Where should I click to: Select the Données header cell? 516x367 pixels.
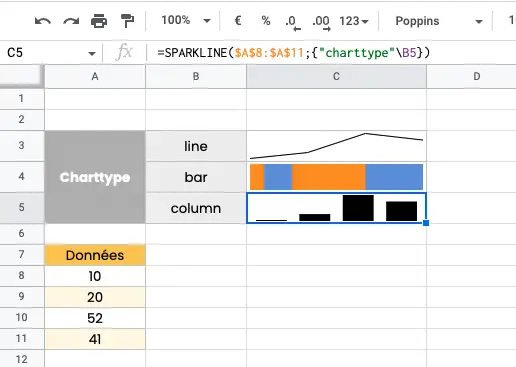95,255
